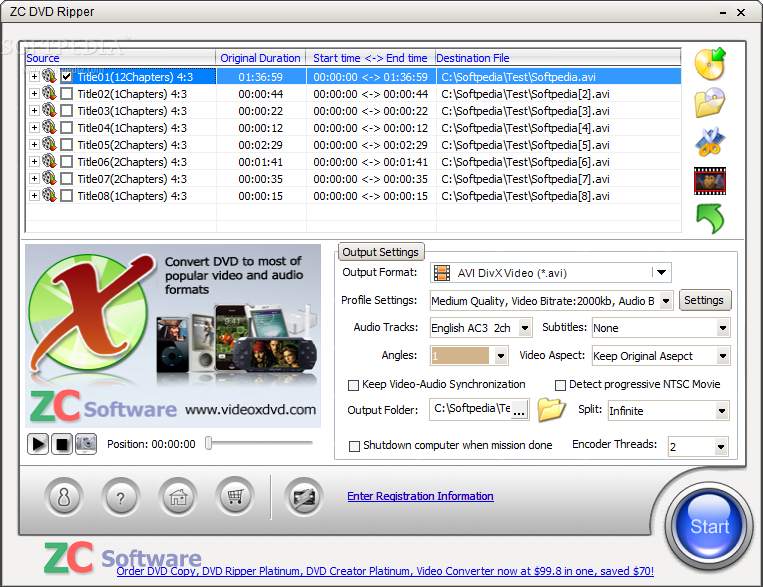Open the shopping cart purchase button
Viewport: 763px width, 587px height.
coord(235,497)
